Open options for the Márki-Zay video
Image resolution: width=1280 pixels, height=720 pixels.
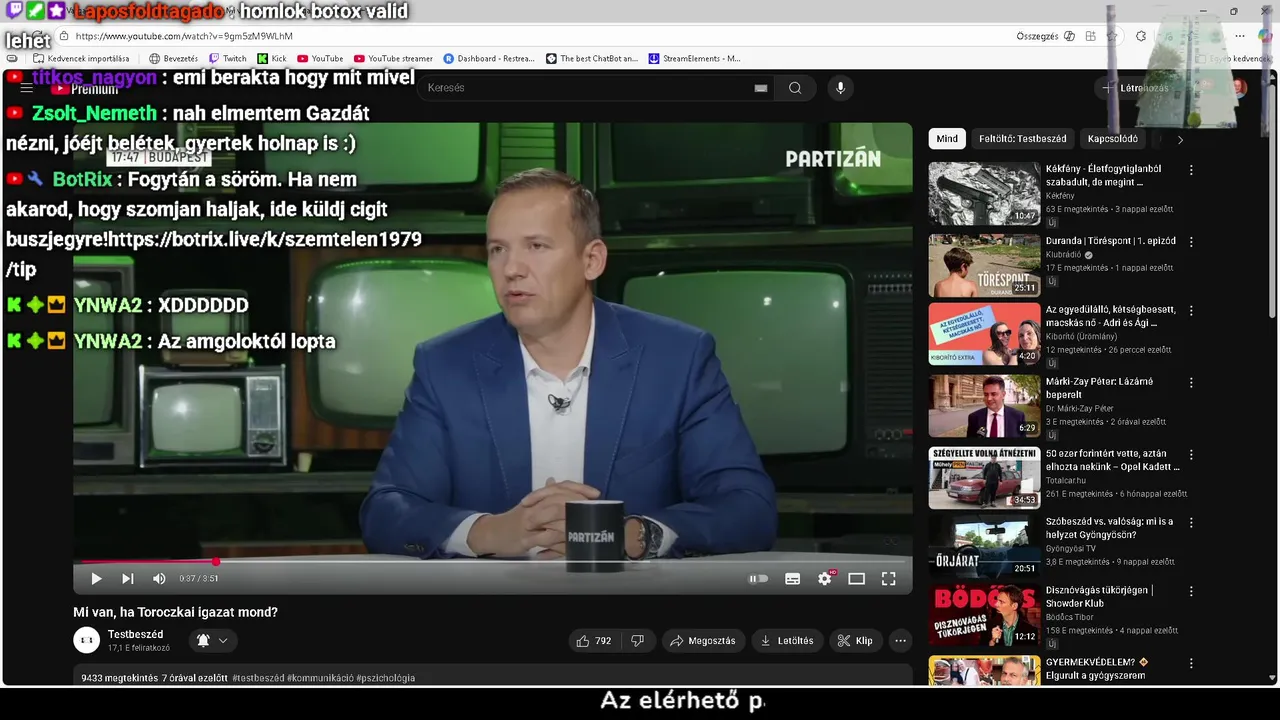(1191, 383)
